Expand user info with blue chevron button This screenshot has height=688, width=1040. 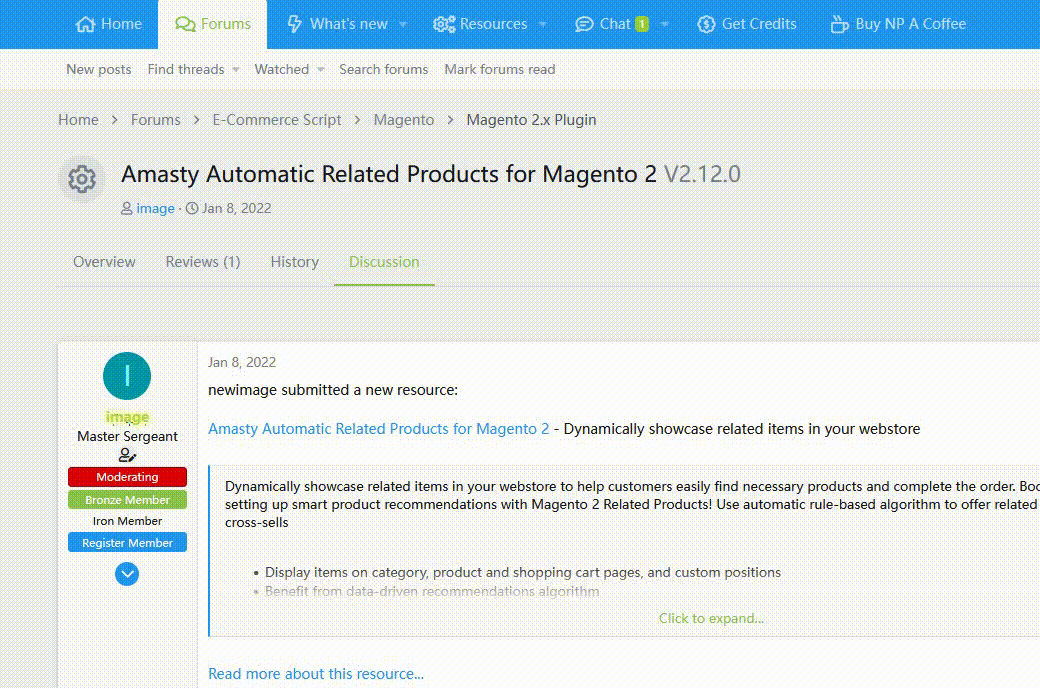(x=127, y=574)
